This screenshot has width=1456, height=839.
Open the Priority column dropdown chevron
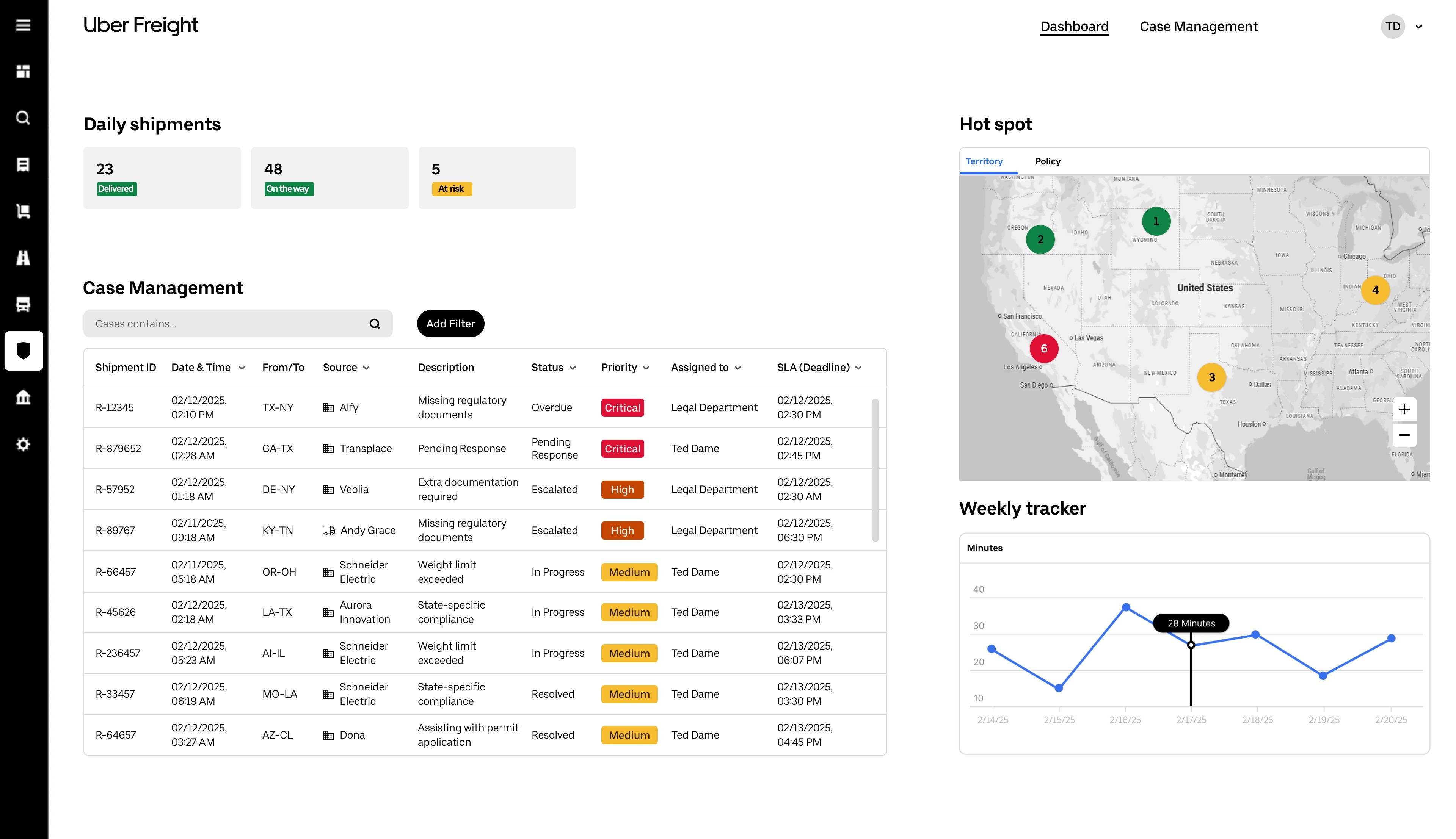click(646, 368)
